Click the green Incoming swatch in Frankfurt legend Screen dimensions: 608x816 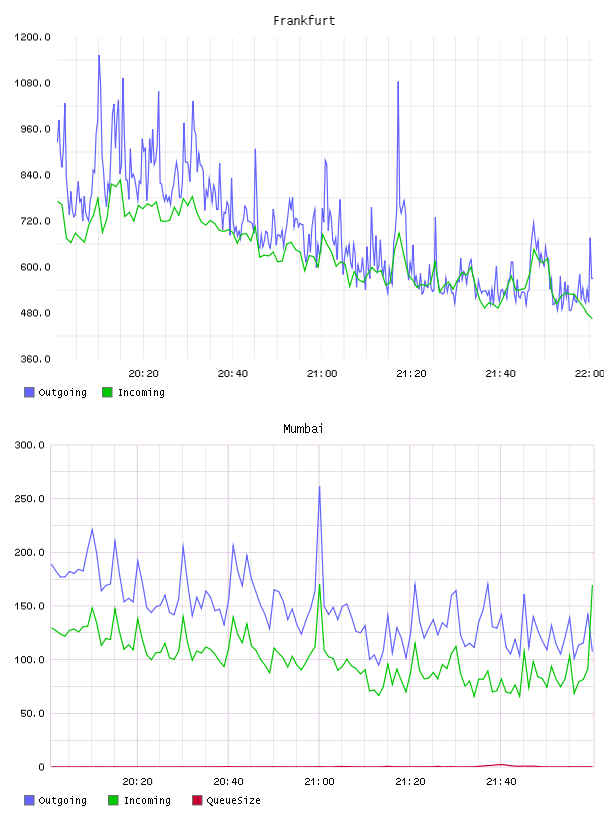[x=107, y=392]
